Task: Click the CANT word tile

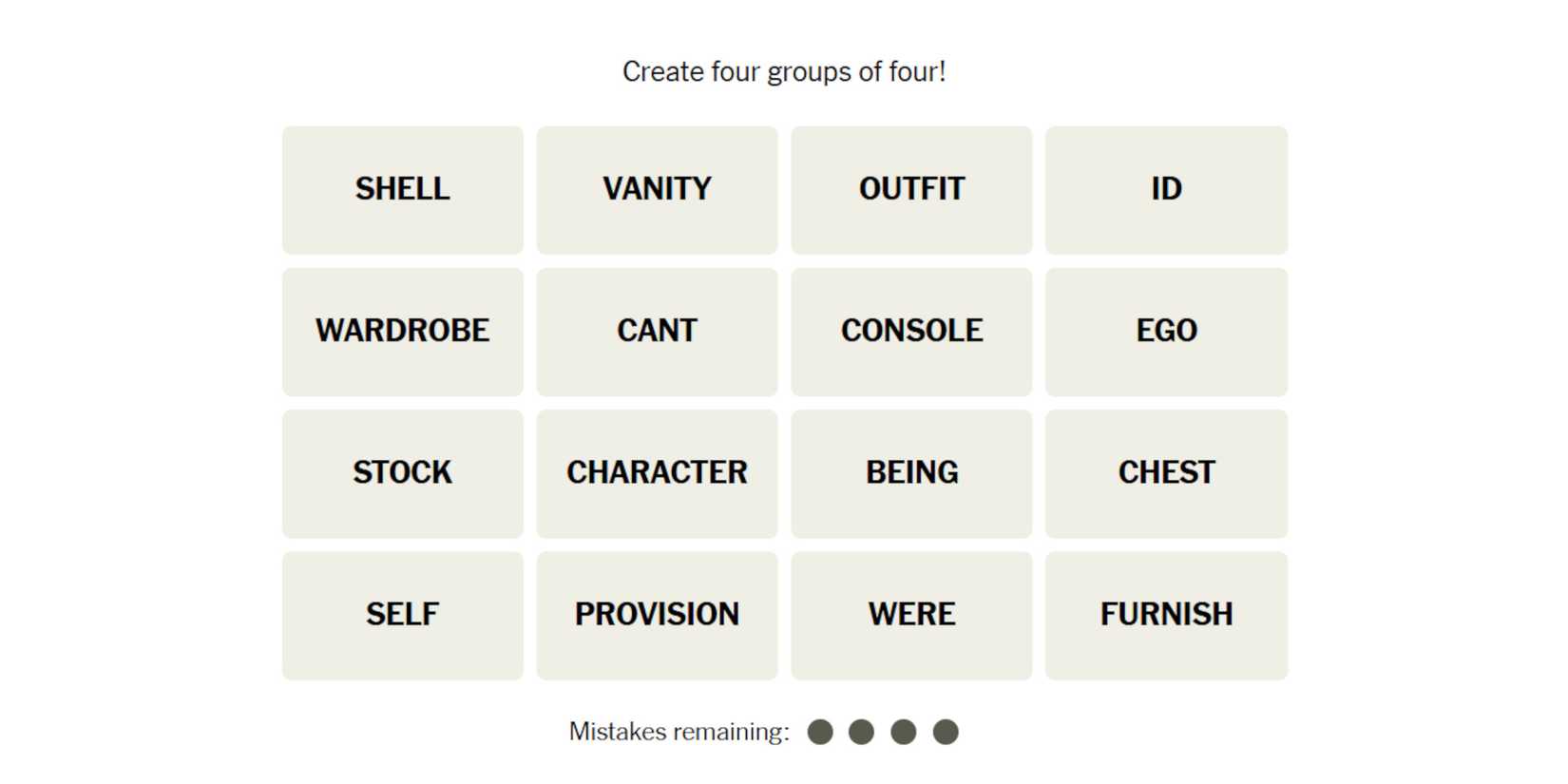Action: click(657, 332)
